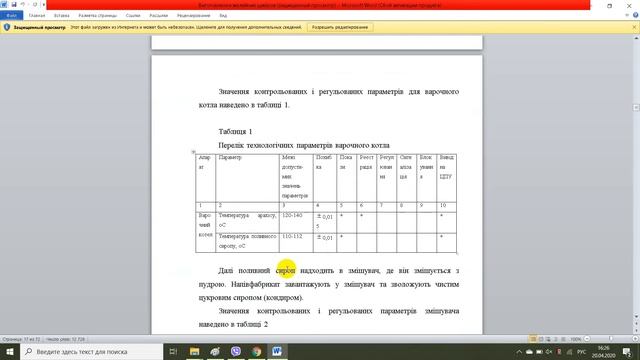The height and width of the screenshot is (360, 640).
Task: Click the table move handle above the table
Action: pos(193,152)
